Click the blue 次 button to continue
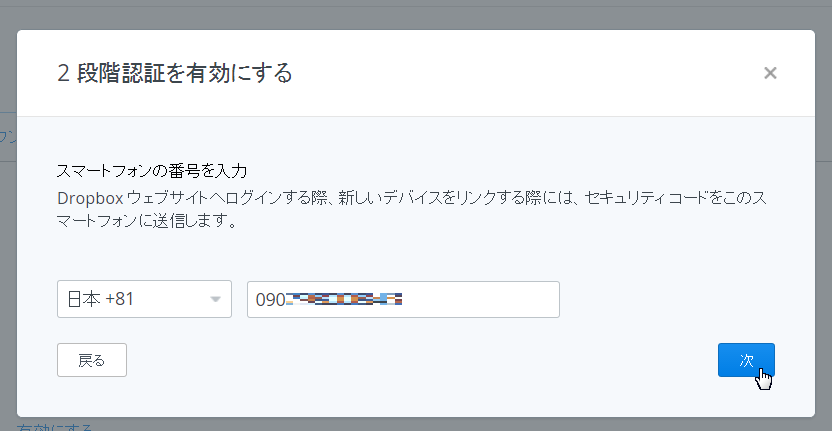Screen dimensions: 832x431 pos(746,360)
